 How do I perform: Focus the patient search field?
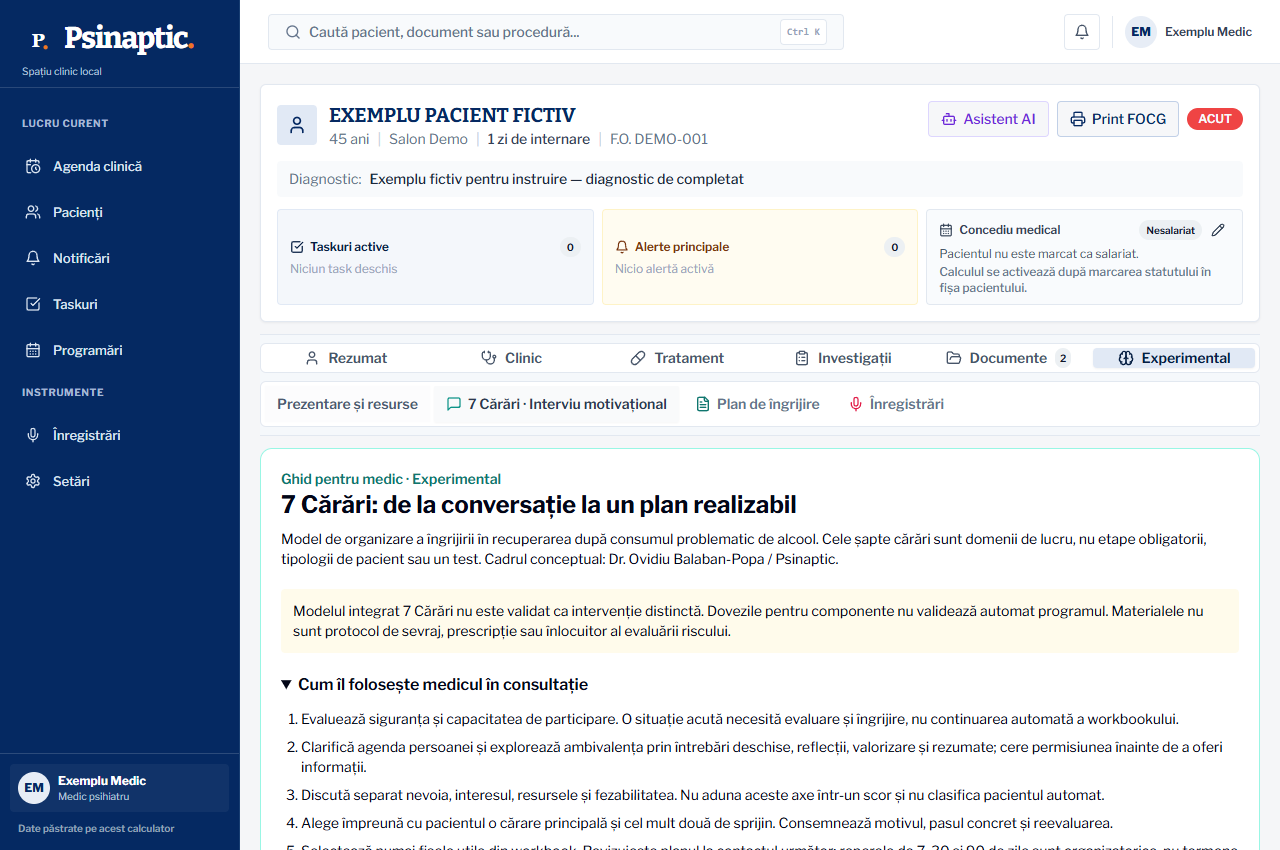[x=556, y=32]
